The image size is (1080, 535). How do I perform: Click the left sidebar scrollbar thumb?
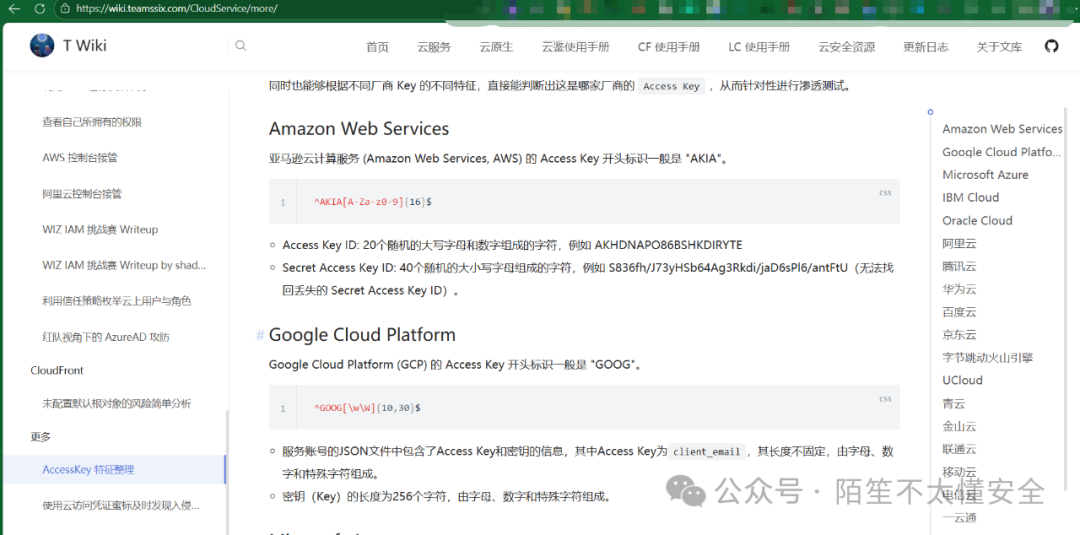click(227, 472)
